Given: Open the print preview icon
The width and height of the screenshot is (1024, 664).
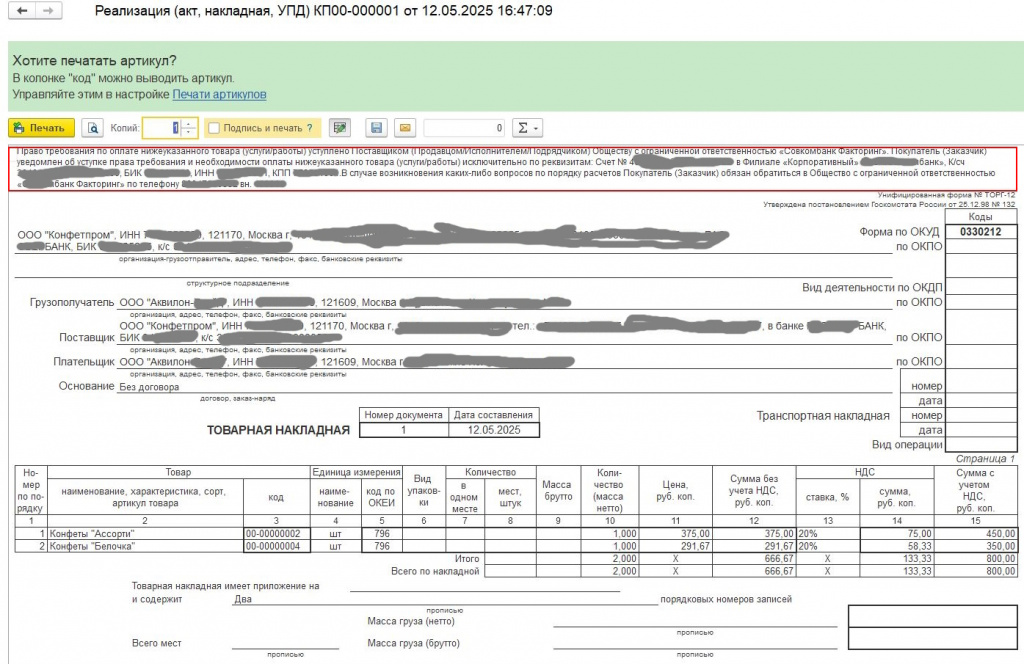Looking at the screenshot, I should click(x=93, y=128).
